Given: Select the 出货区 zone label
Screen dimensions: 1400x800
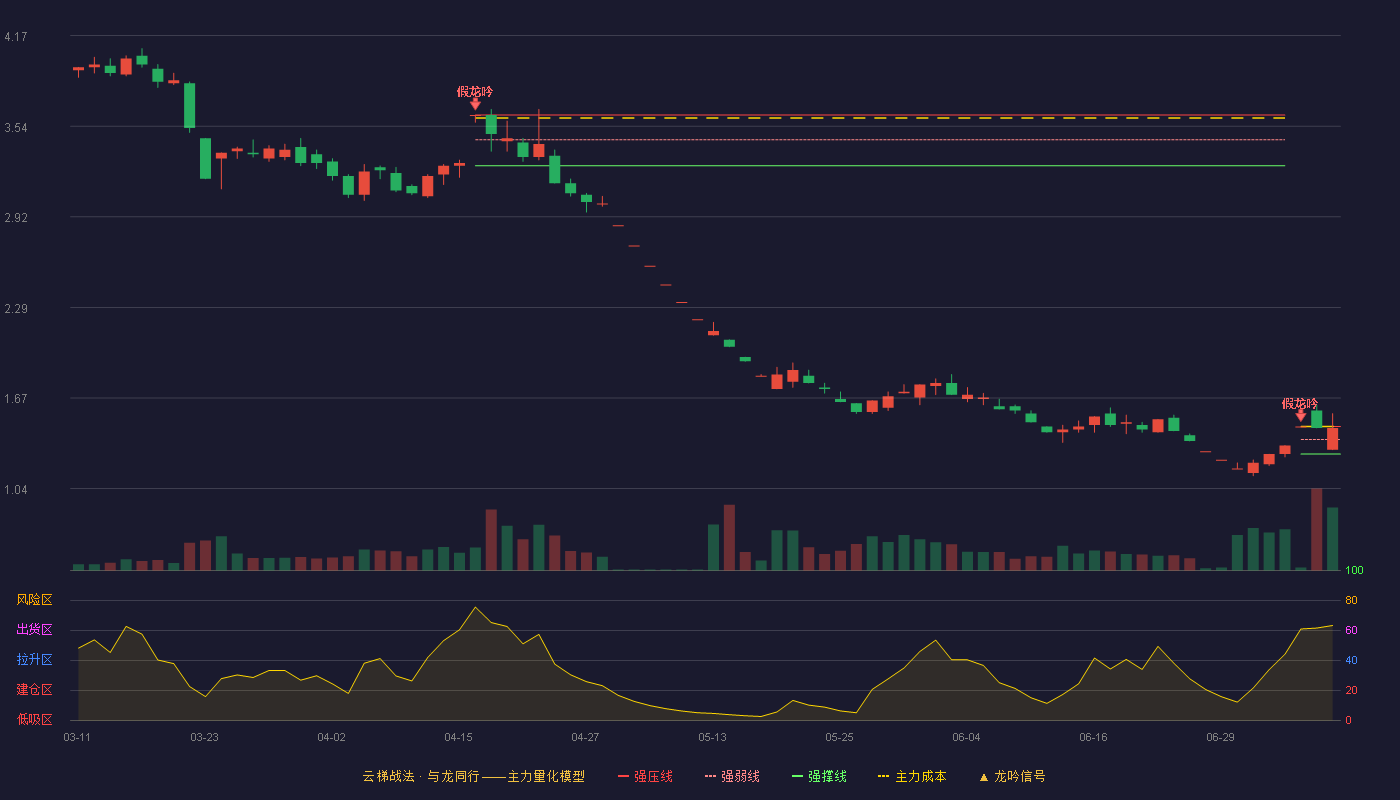Looking at the screenshot, I should click(x=34, y=630).
